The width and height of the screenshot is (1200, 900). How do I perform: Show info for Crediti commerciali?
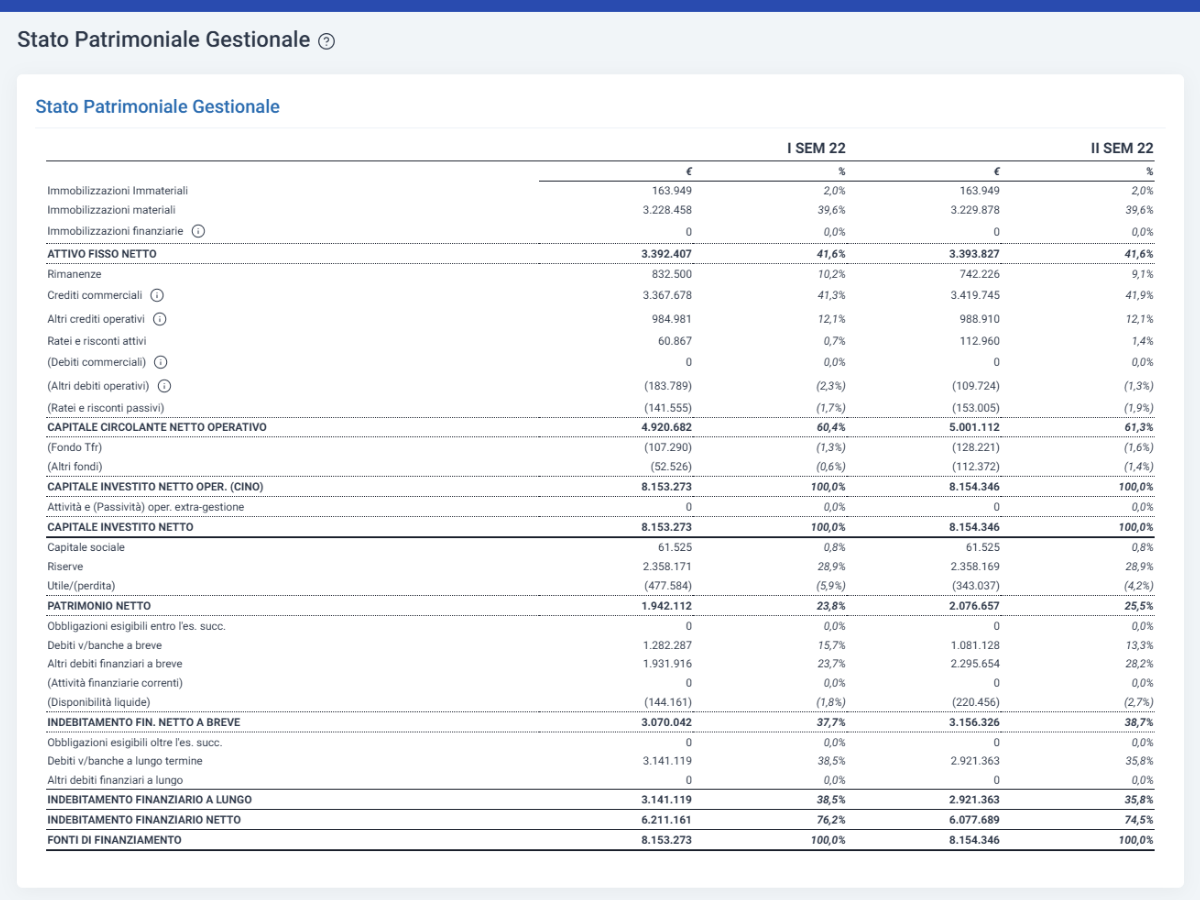click(x=157, y=295)
